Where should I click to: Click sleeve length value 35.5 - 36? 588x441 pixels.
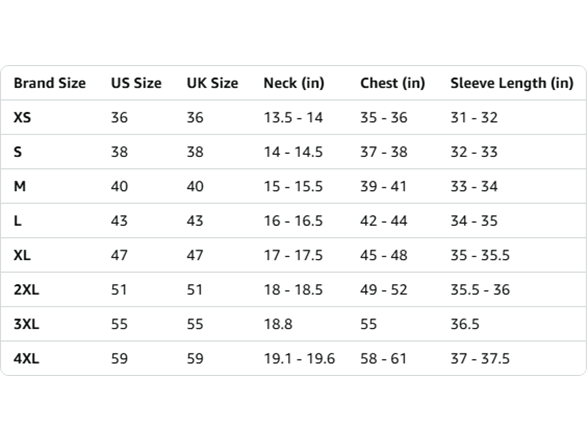pos(480,290)
